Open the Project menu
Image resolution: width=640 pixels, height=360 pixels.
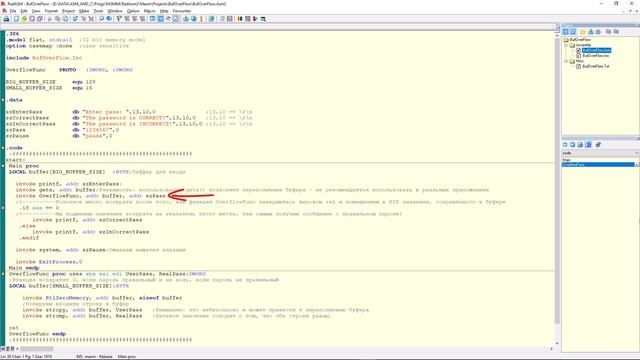pyautogui.click(x=68, y=11)
